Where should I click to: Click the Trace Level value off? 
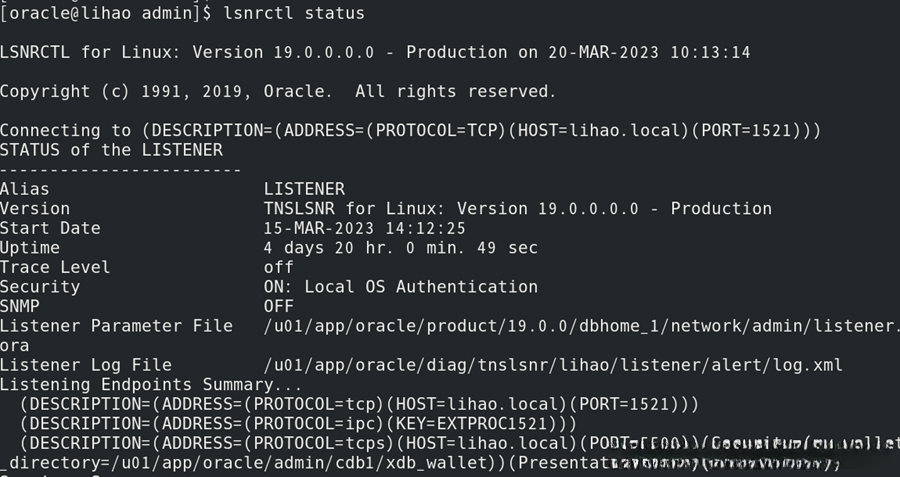(278, 267)
